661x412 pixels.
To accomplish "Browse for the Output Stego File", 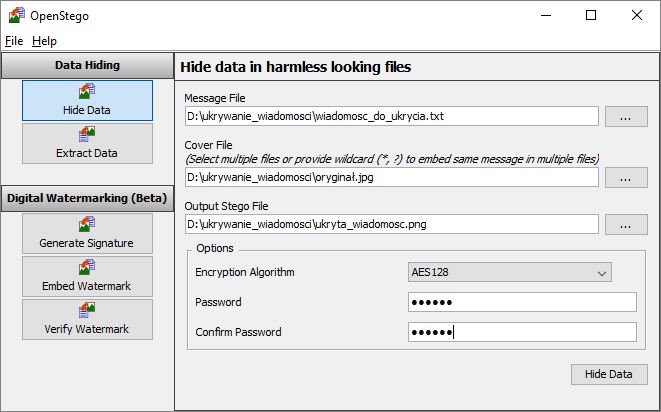I will click(626, 224).
